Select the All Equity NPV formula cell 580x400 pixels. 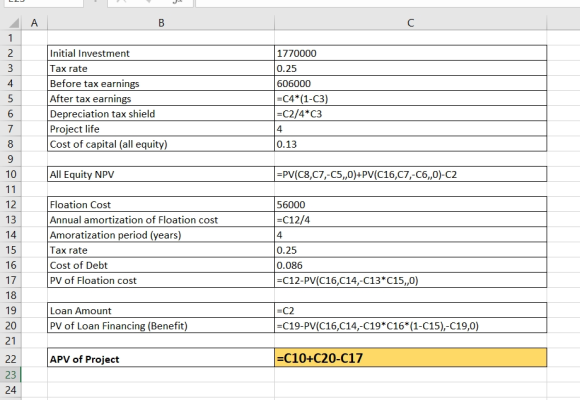pos(410,174)
